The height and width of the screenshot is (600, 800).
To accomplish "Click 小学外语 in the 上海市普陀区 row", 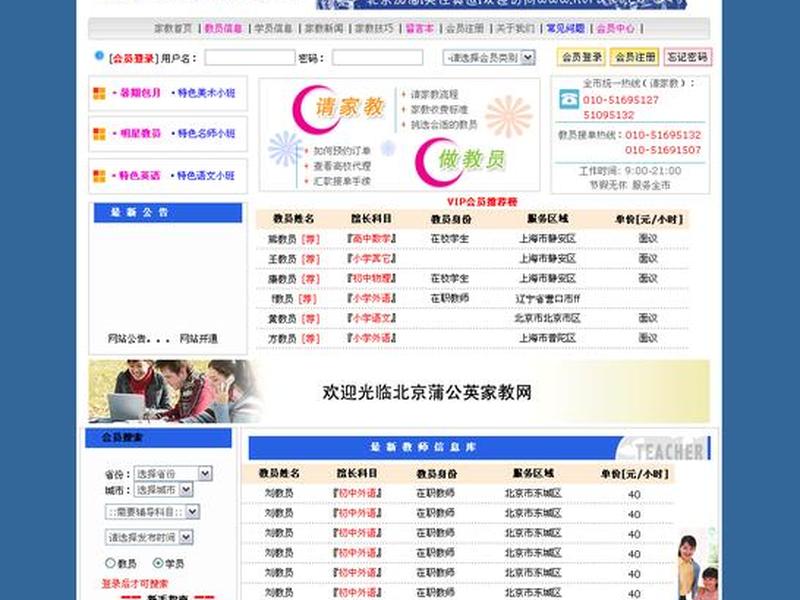I will coord(372,338).
